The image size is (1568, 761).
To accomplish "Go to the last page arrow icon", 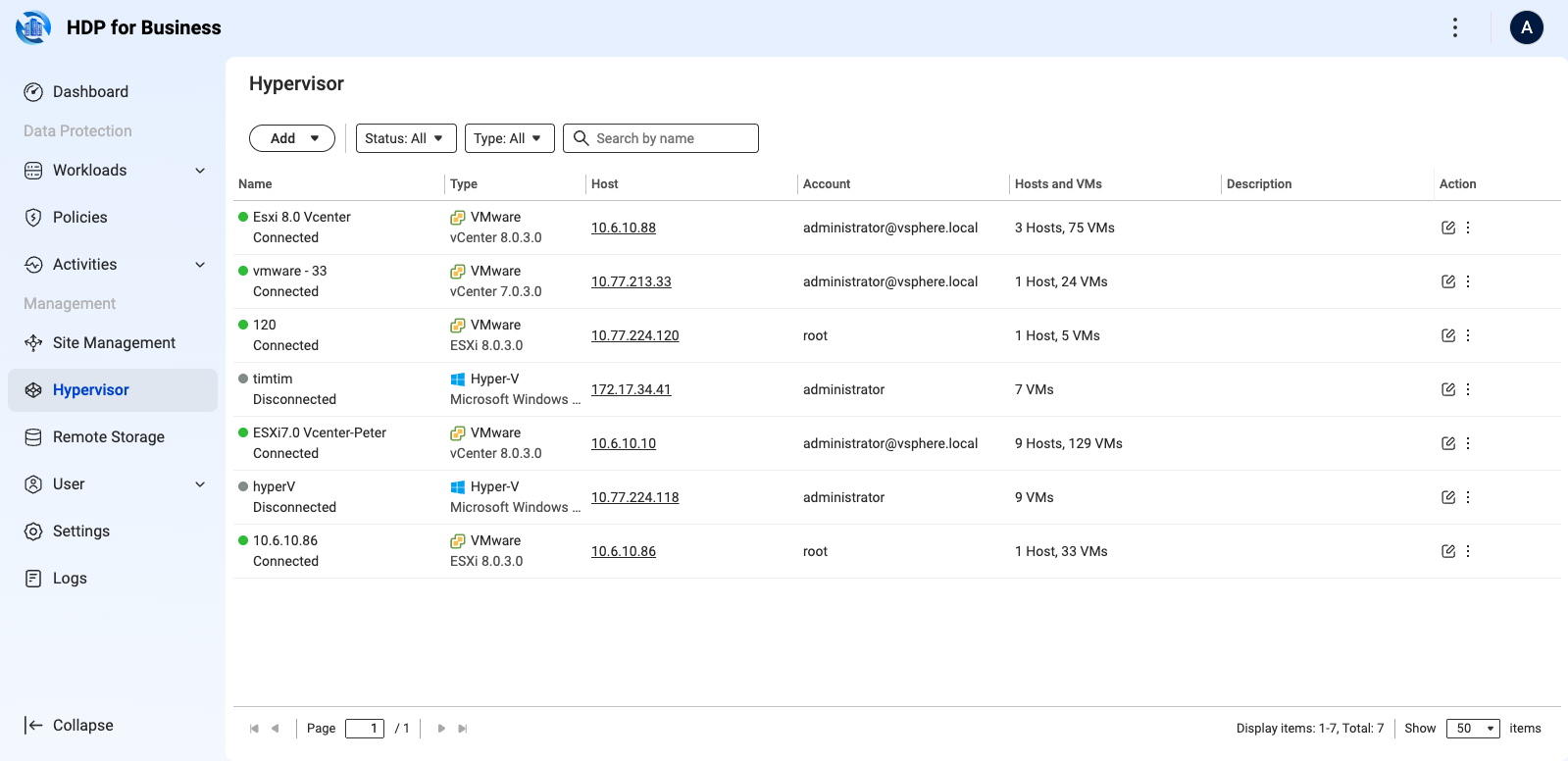I will (x=463, y=729).
